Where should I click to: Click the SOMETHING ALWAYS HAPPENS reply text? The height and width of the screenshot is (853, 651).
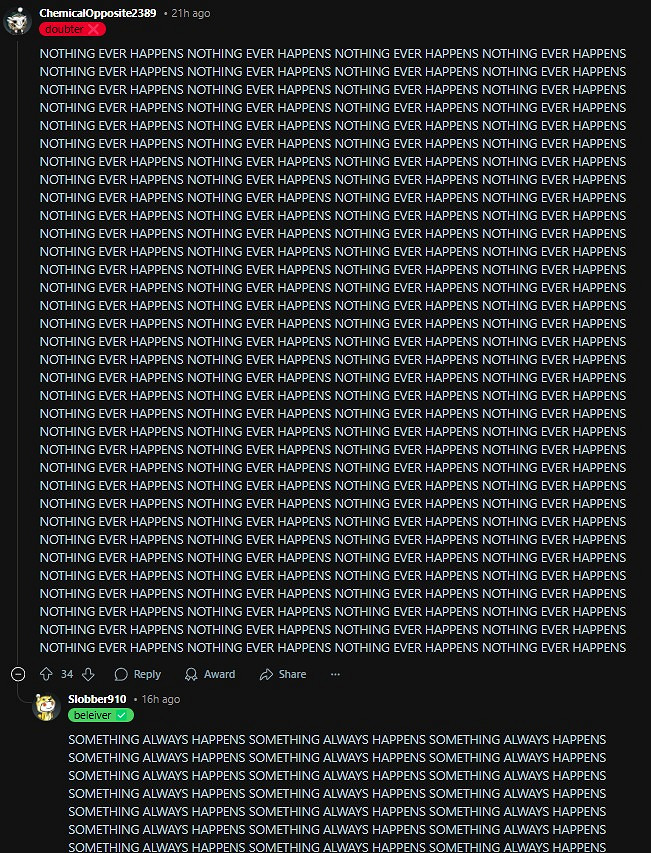pos(337,793)
